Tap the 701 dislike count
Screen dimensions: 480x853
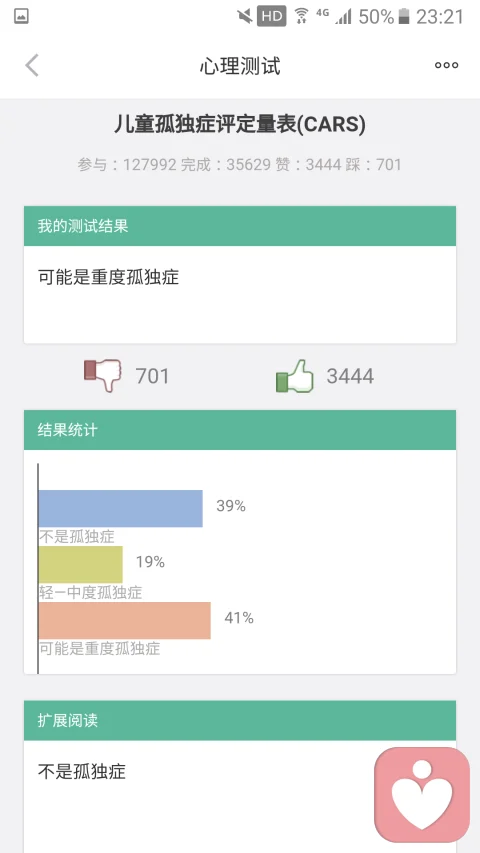click(152, 376)
